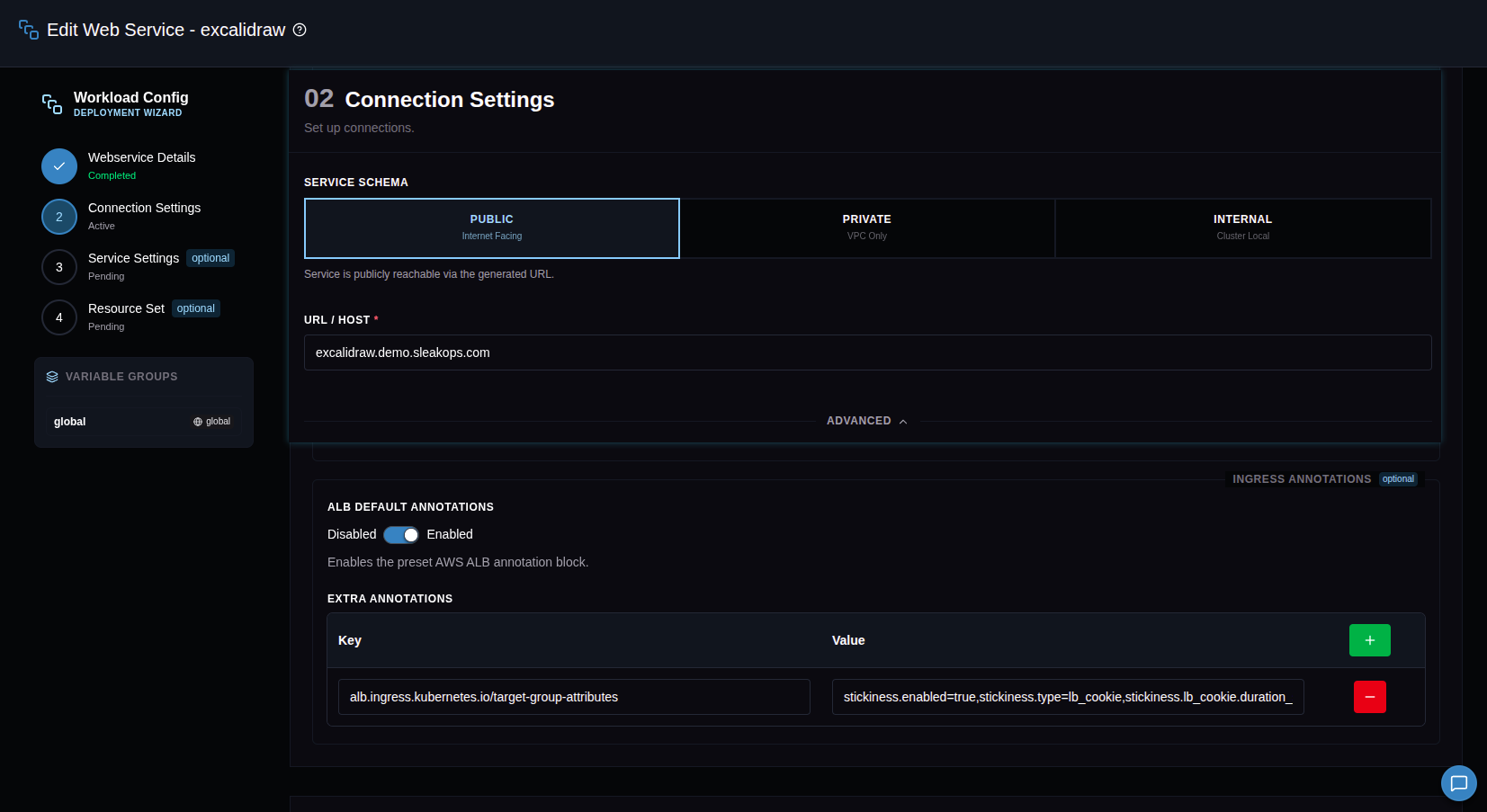Viewport: 1487px width, 812px height.
Task: Click the Ingress Annotations label
Action: (1302, 479)
